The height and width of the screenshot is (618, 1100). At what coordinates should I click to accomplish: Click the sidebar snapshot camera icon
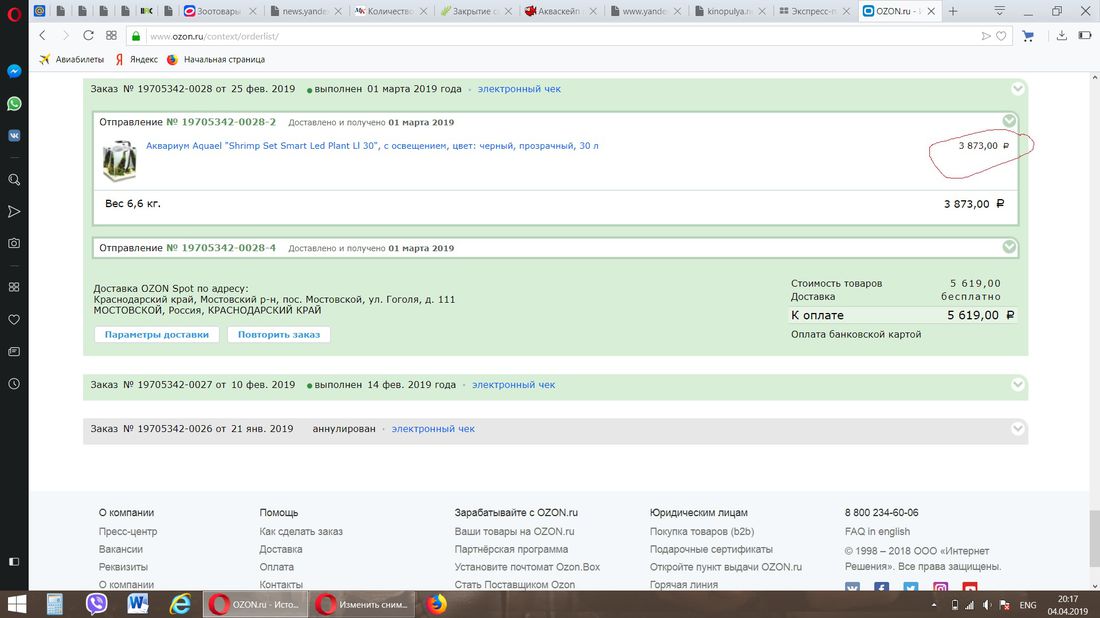point(14,243)
